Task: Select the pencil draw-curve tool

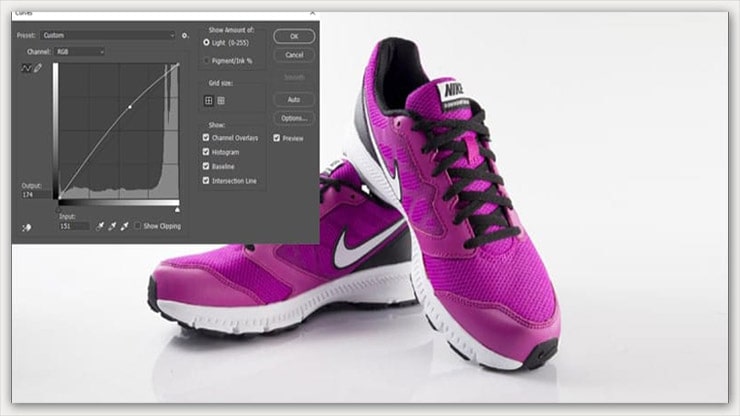Action: (38, 68)
